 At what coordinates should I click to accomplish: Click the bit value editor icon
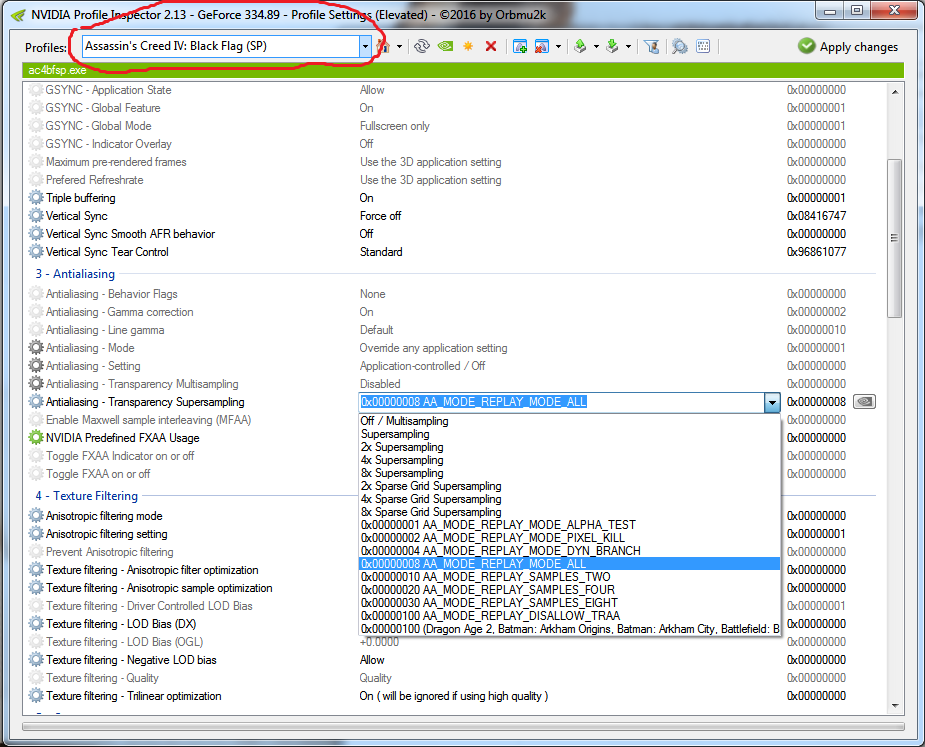pyautogui.click(x=703, y=46)
